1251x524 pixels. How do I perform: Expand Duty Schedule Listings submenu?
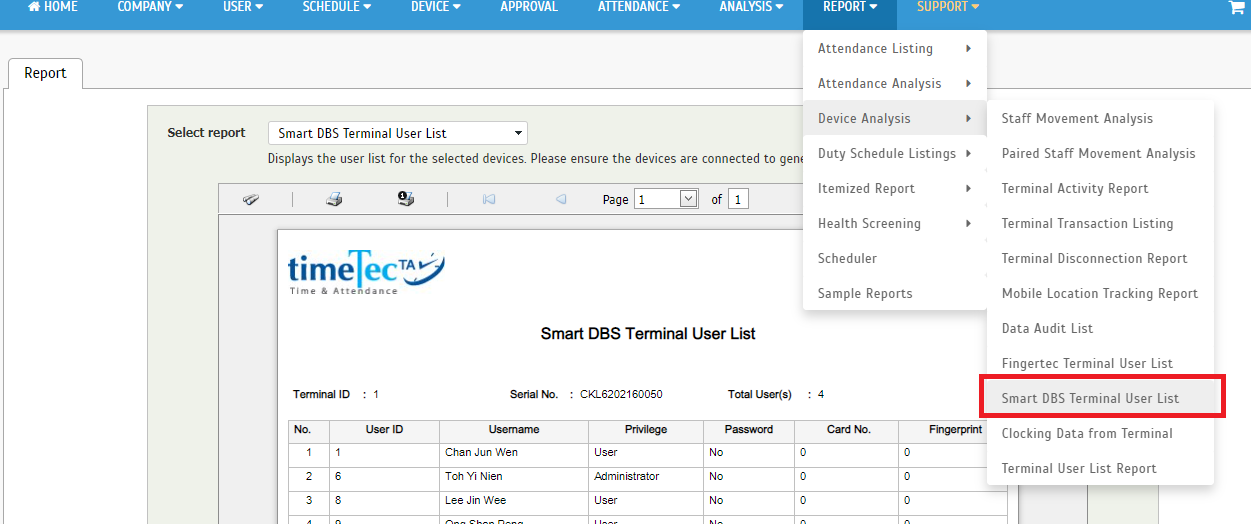[895, 153]
